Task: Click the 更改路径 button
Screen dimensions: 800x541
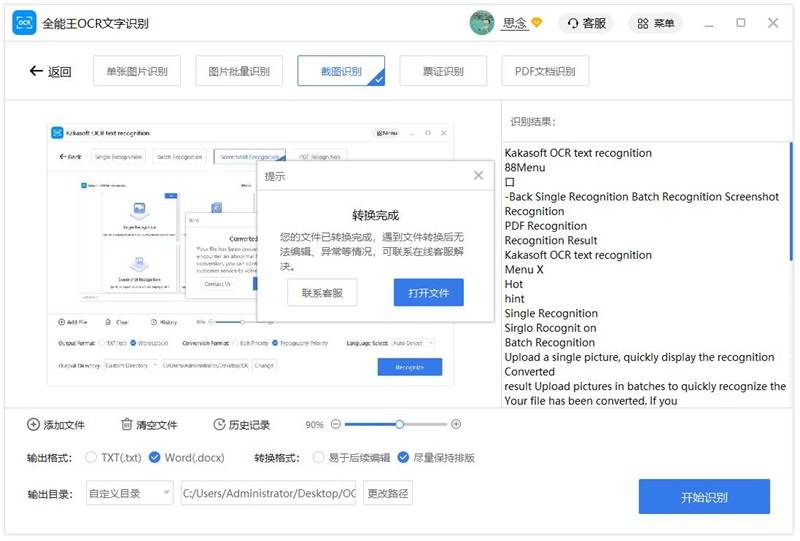Action: tap(388, 493)
